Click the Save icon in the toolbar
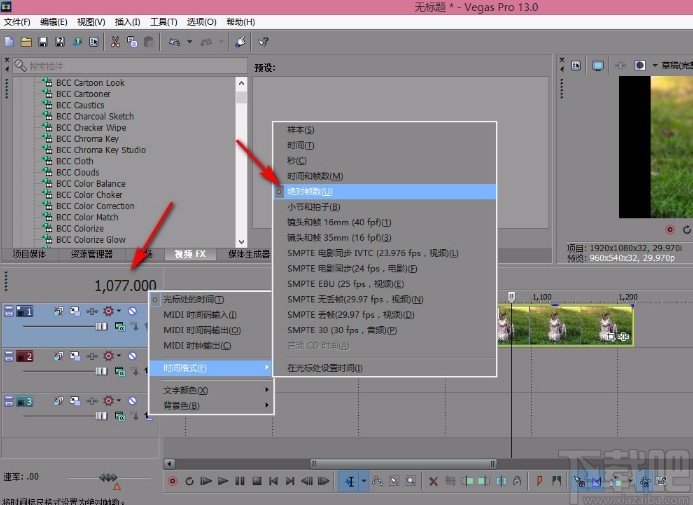 (x=43, y=42)
